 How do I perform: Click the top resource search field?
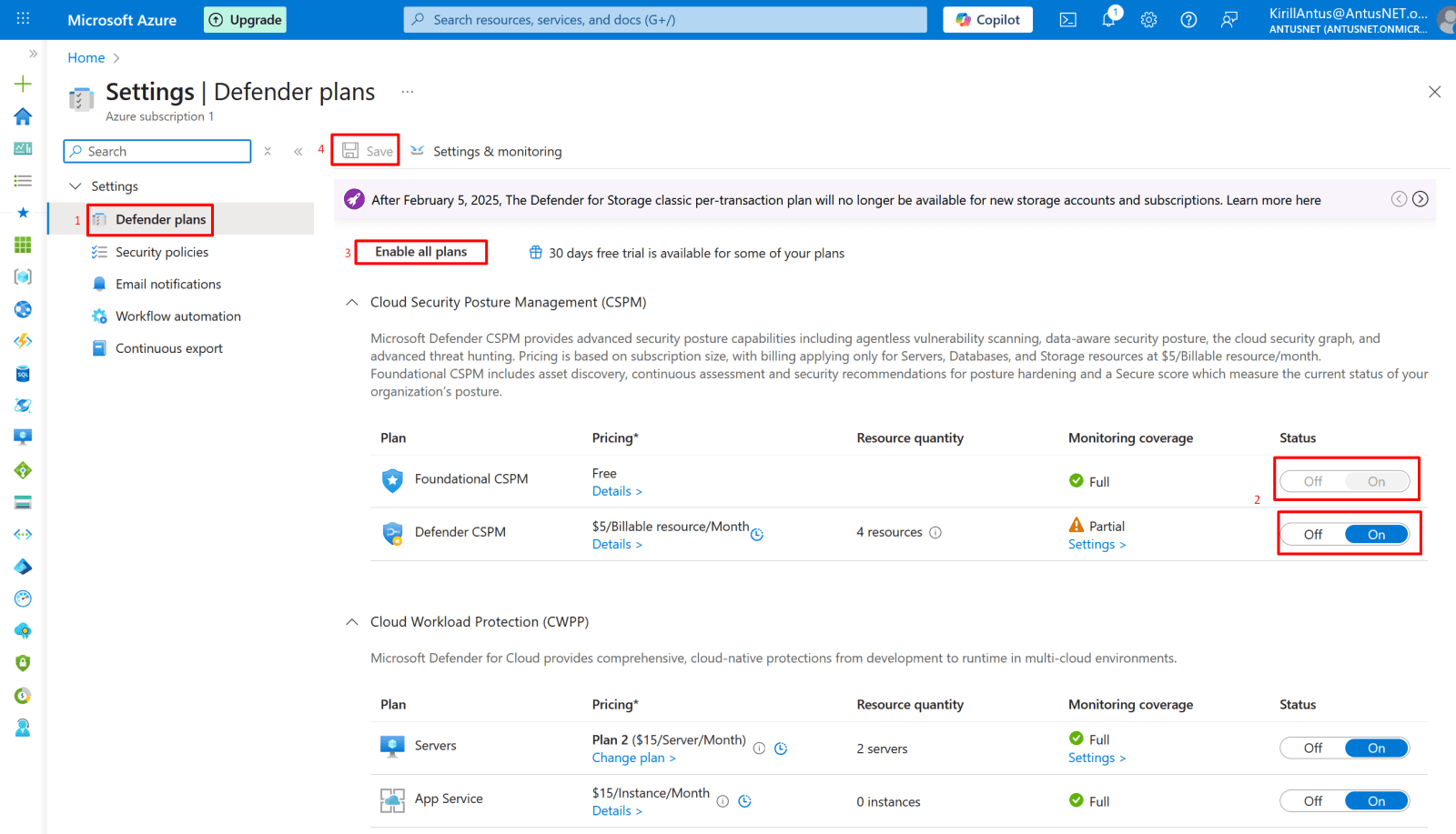pos(664,20)
